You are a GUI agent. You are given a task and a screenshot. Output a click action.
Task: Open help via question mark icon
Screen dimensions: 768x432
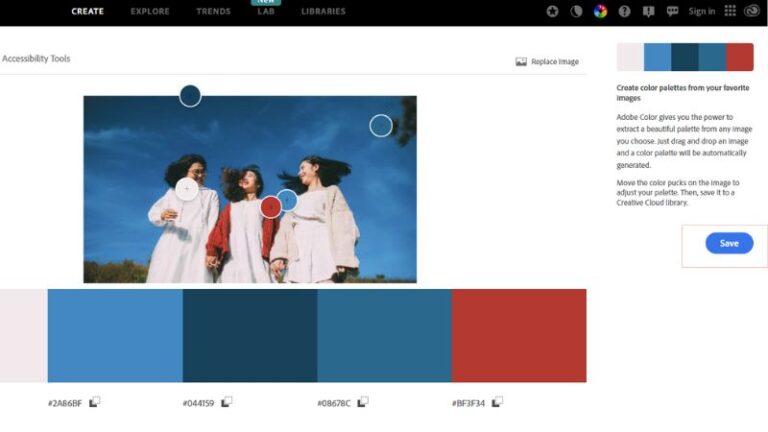[x=624, y=11]
